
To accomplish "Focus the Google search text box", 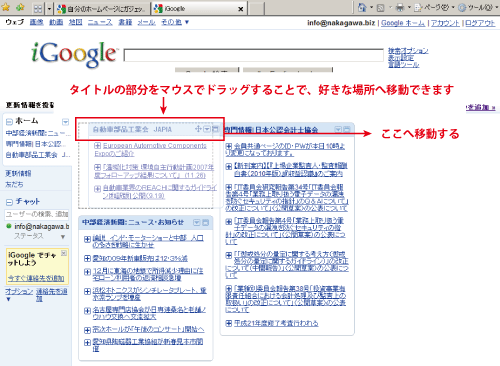I will pyautogui.click(x=254, y=55).
